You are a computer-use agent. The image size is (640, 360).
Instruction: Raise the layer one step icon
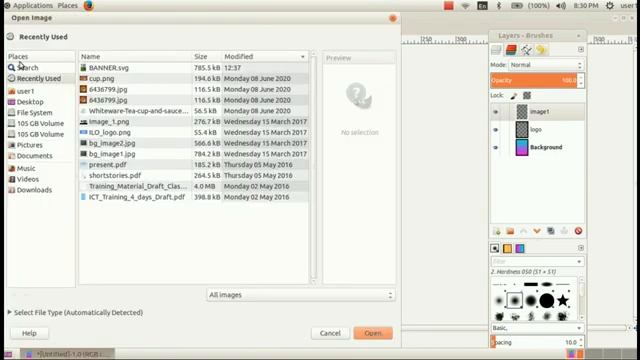point(524,231)
